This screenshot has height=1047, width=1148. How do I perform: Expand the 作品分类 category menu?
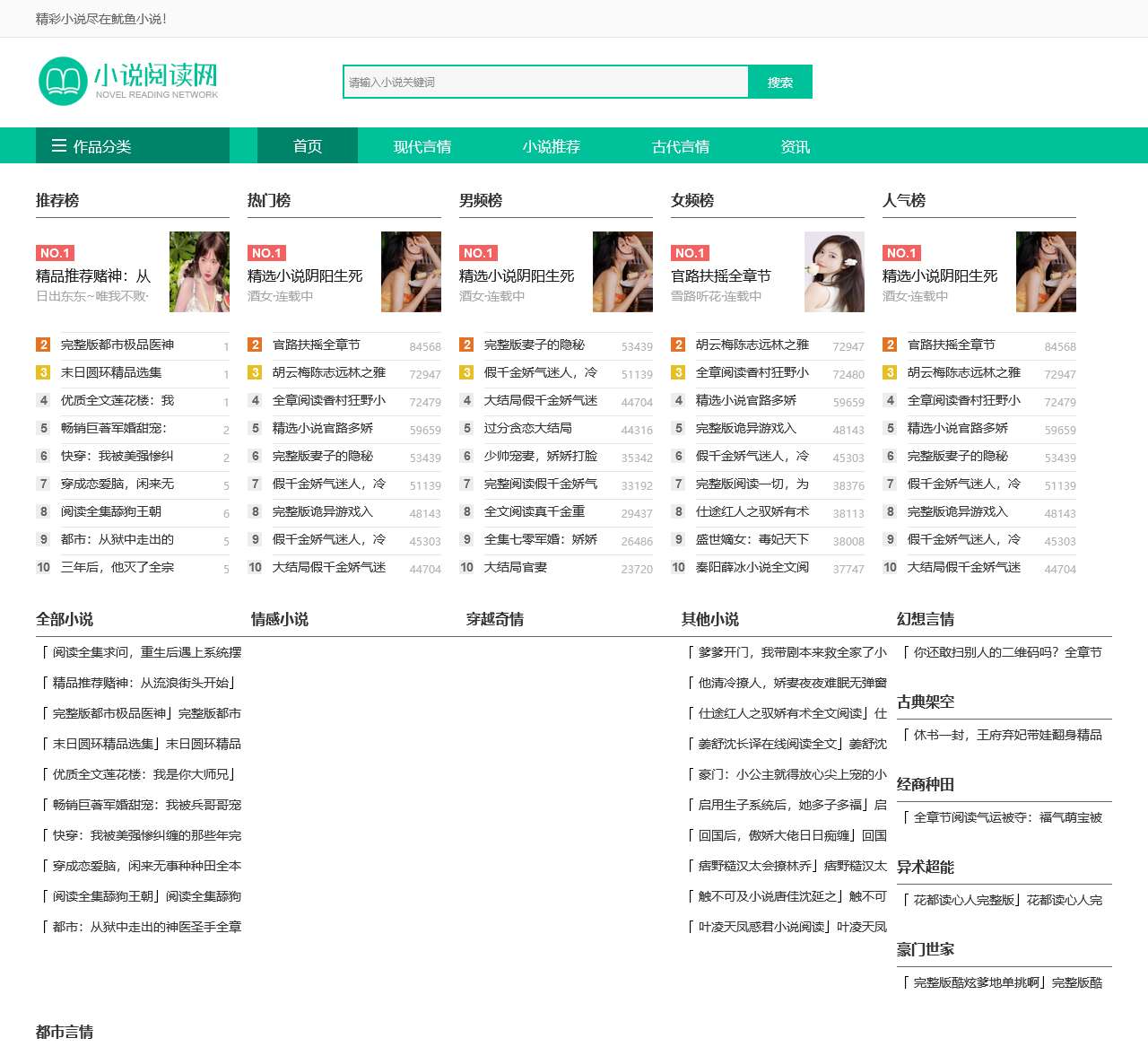(x=133, y=146)
